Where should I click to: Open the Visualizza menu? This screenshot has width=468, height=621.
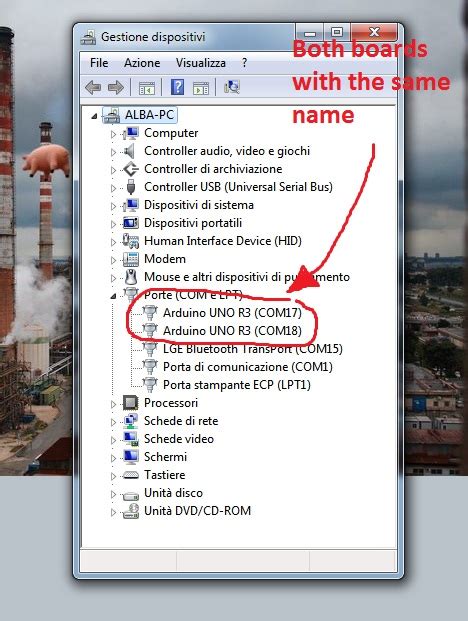pos(201,63)
